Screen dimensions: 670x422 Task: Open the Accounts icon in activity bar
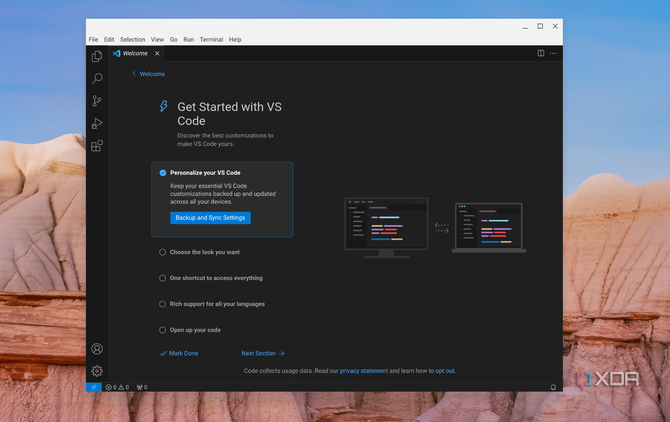click(x=97, y=349)
